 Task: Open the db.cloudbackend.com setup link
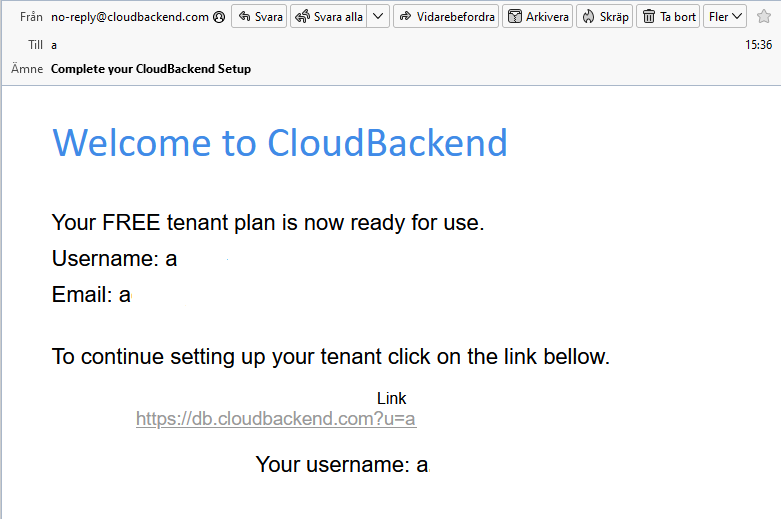pos(276,419)
